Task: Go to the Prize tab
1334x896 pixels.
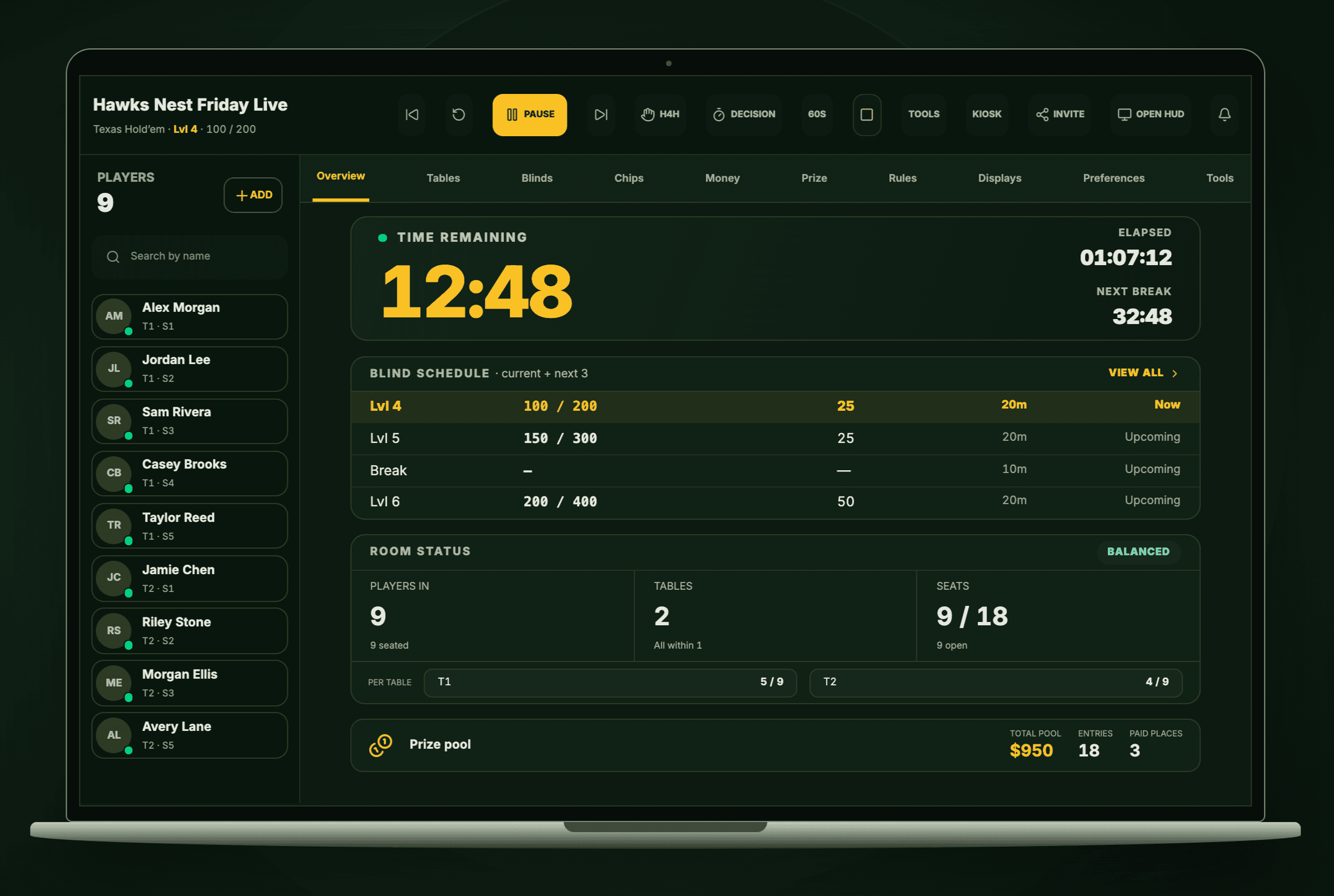Action: pyautogui.click(x=814, y=178)
